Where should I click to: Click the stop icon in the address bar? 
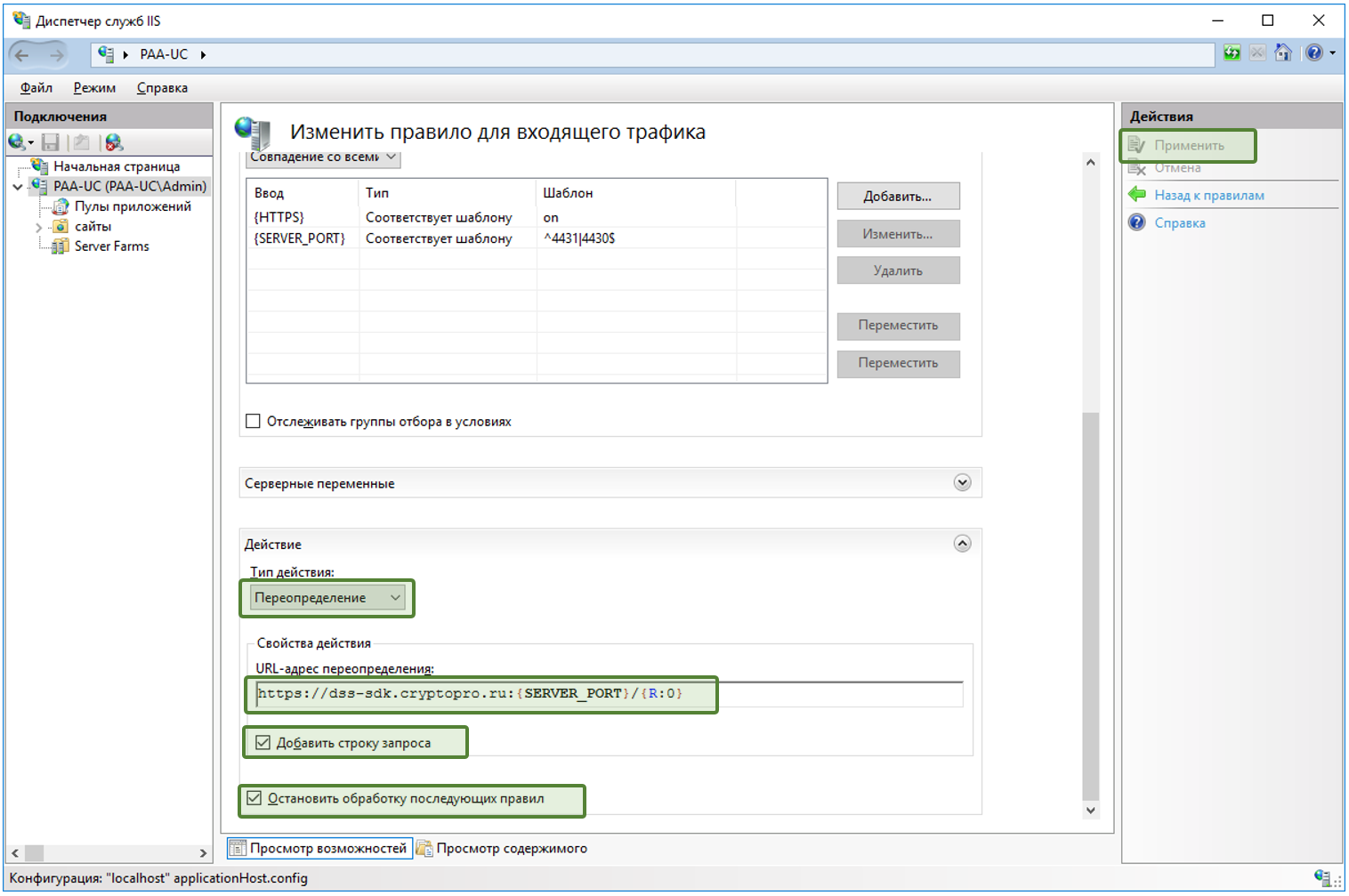click(x=1257, y=53)
